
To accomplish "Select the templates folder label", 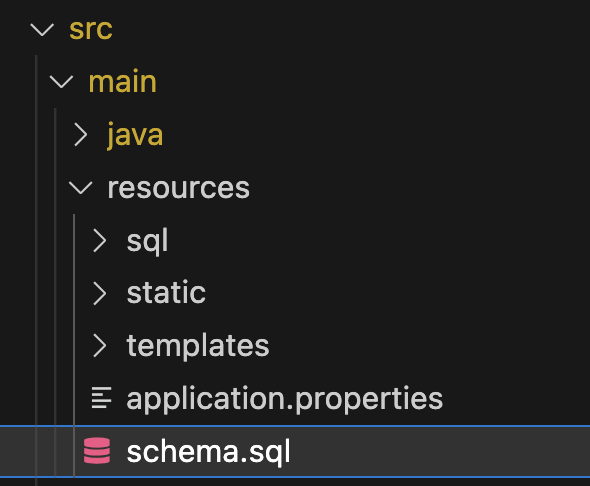I will point(198,346).
